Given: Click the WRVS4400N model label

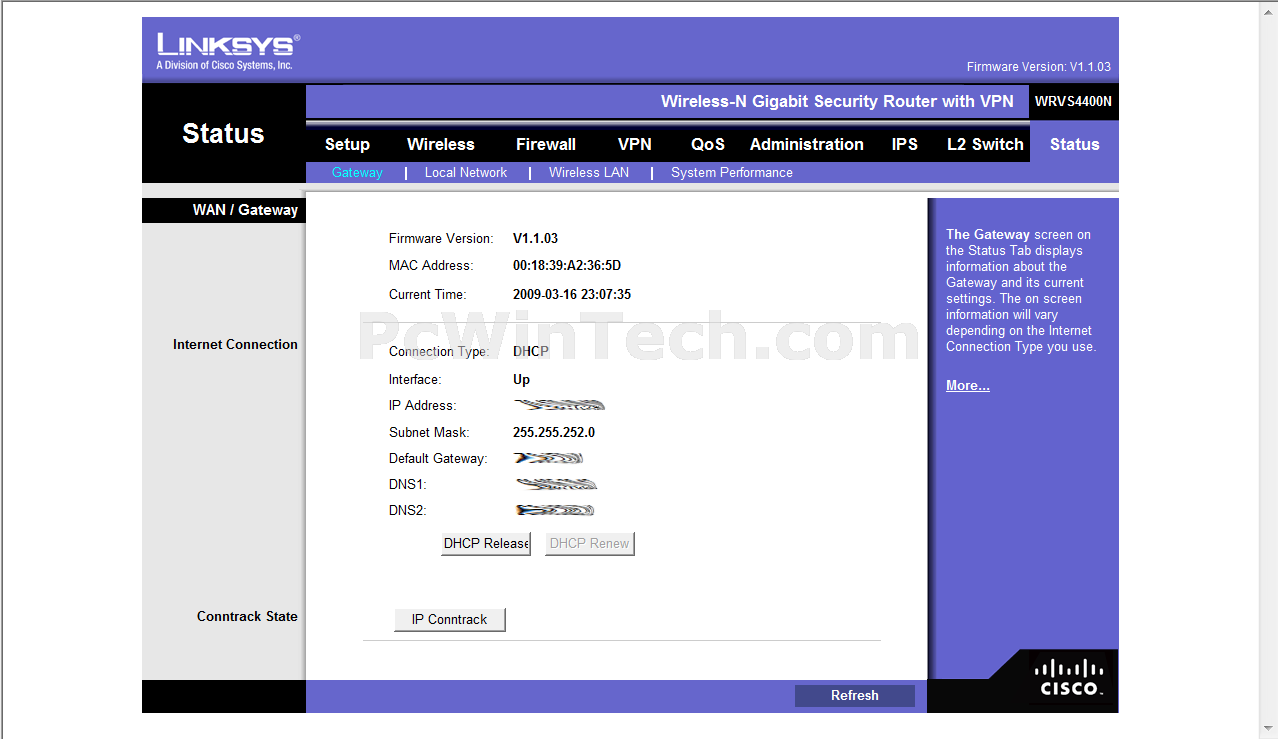Looking at the screenshot, I should point(1073,101).
